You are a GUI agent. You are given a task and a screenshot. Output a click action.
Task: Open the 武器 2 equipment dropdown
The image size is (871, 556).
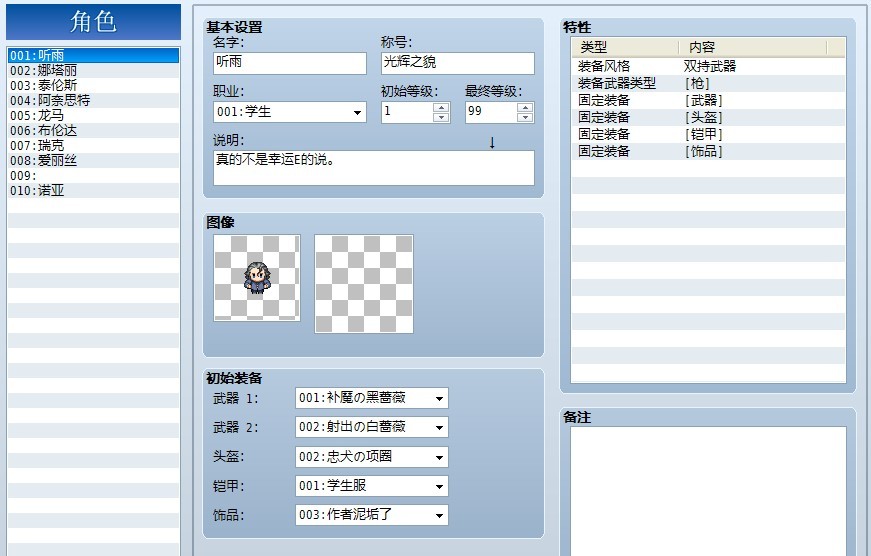pyautogui.click(x=372, y=427)
